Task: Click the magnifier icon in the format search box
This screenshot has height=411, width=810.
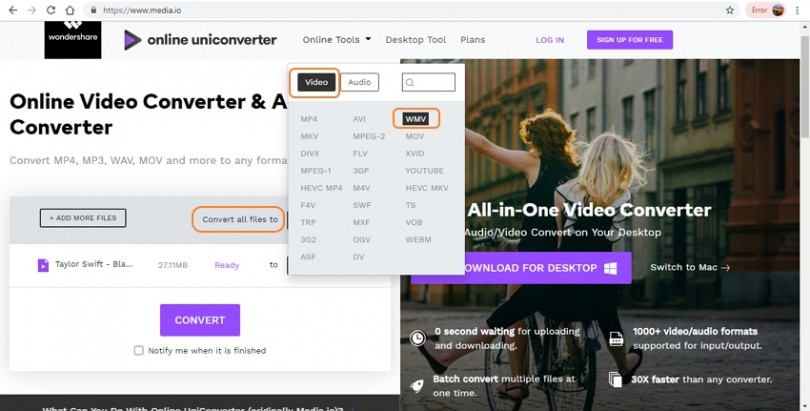Action: click(x=410, y=83)
